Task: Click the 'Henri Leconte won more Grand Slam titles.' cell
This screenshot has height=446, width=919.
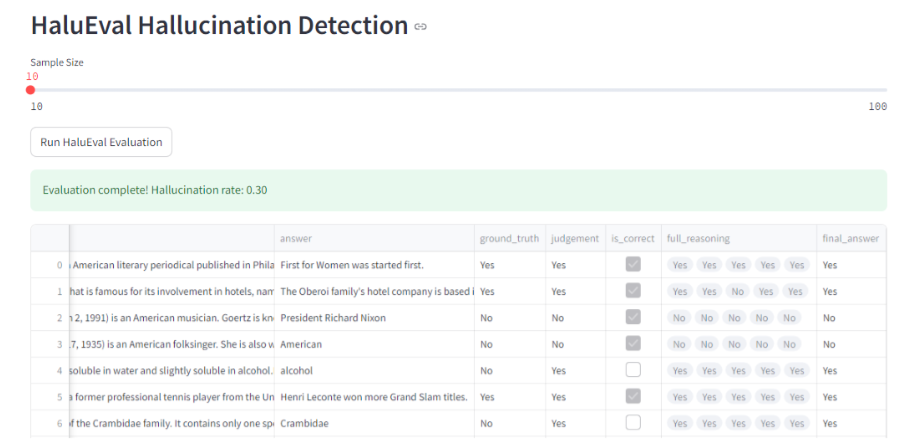Action: (374, 397)
